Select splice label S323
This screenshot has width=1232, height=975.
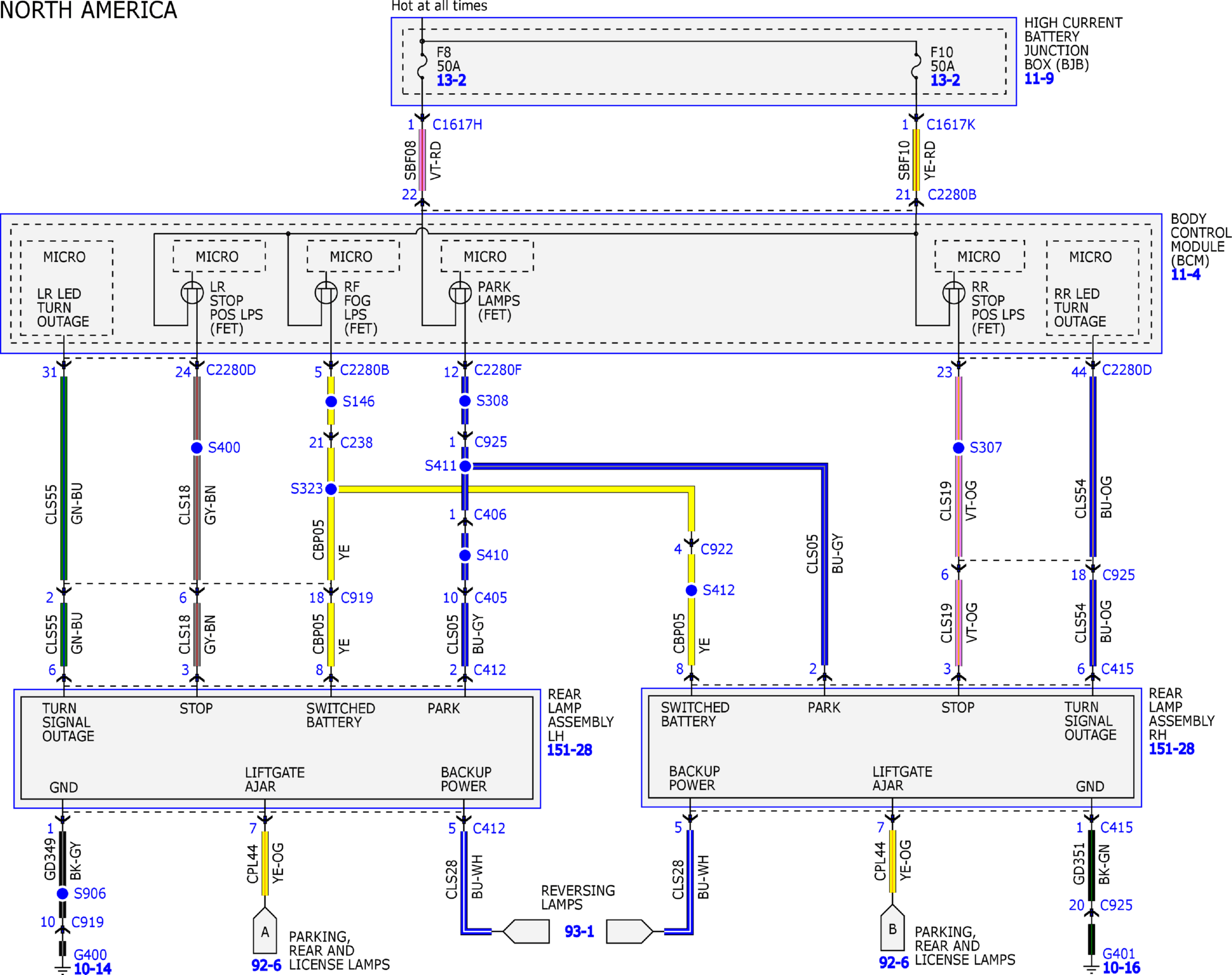[x=307, y=488]
